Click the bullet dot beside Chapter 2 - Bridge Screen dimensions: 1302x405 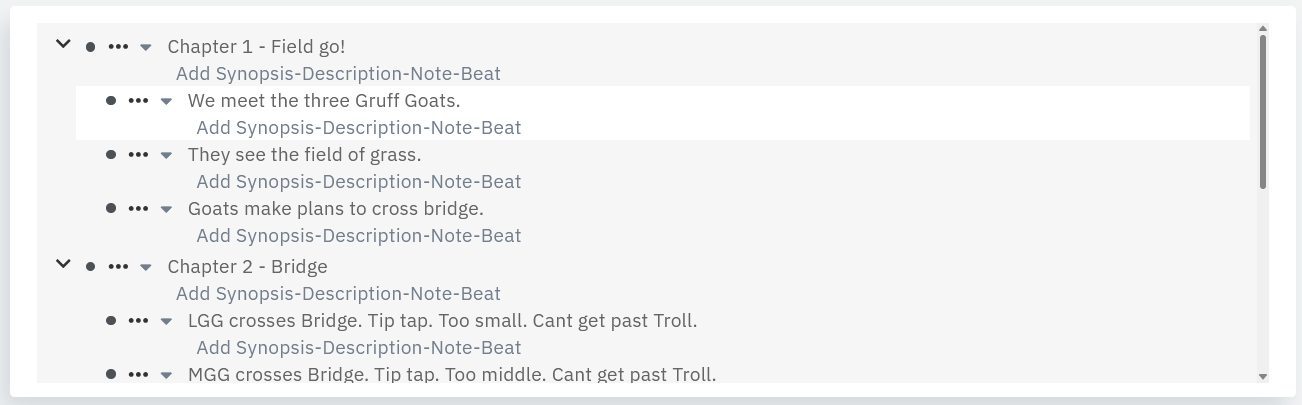91,267
